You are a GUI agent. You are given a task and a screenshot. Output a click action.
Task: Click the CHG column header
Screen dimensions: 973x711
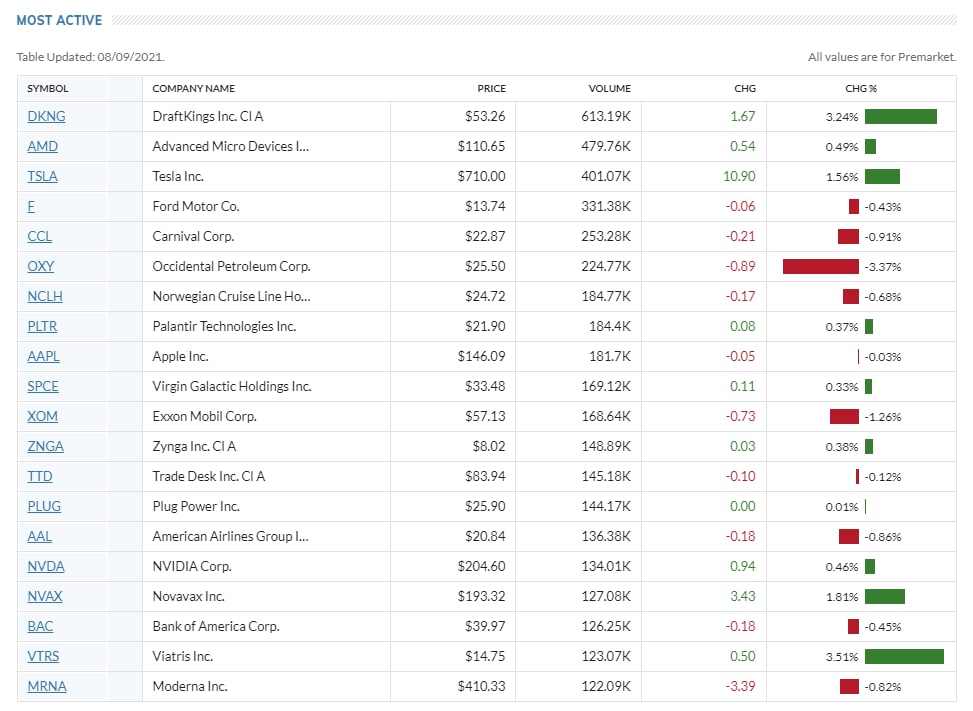[745, 89]
